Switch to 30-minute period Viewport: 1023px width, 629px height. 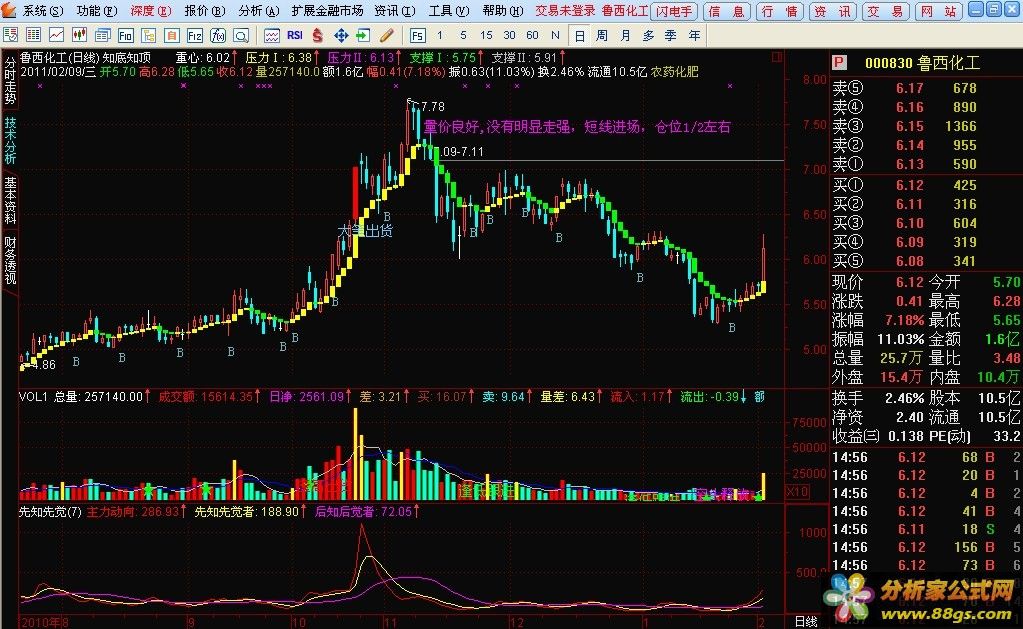pyautogui.click(x=510, y=35)
